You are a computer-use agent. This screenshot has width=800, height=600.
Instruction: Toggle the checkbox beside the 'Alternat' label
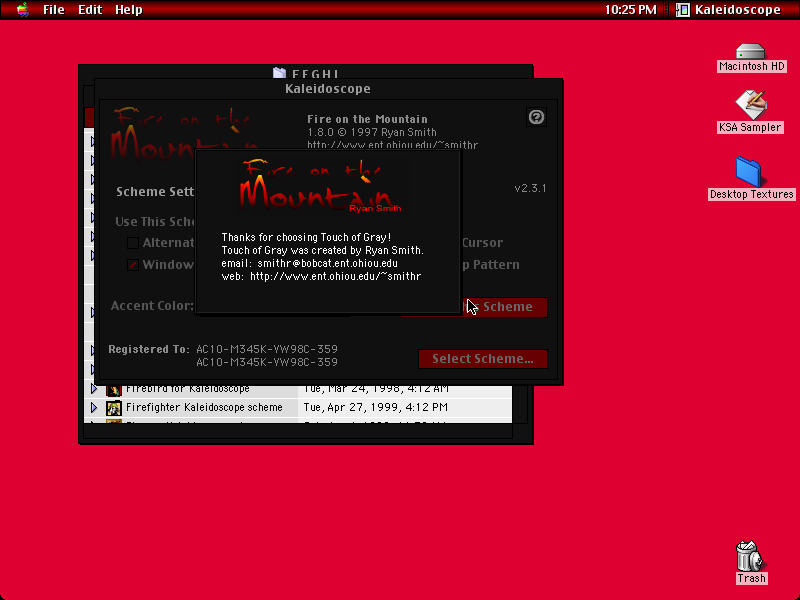[x=133, y=243]
